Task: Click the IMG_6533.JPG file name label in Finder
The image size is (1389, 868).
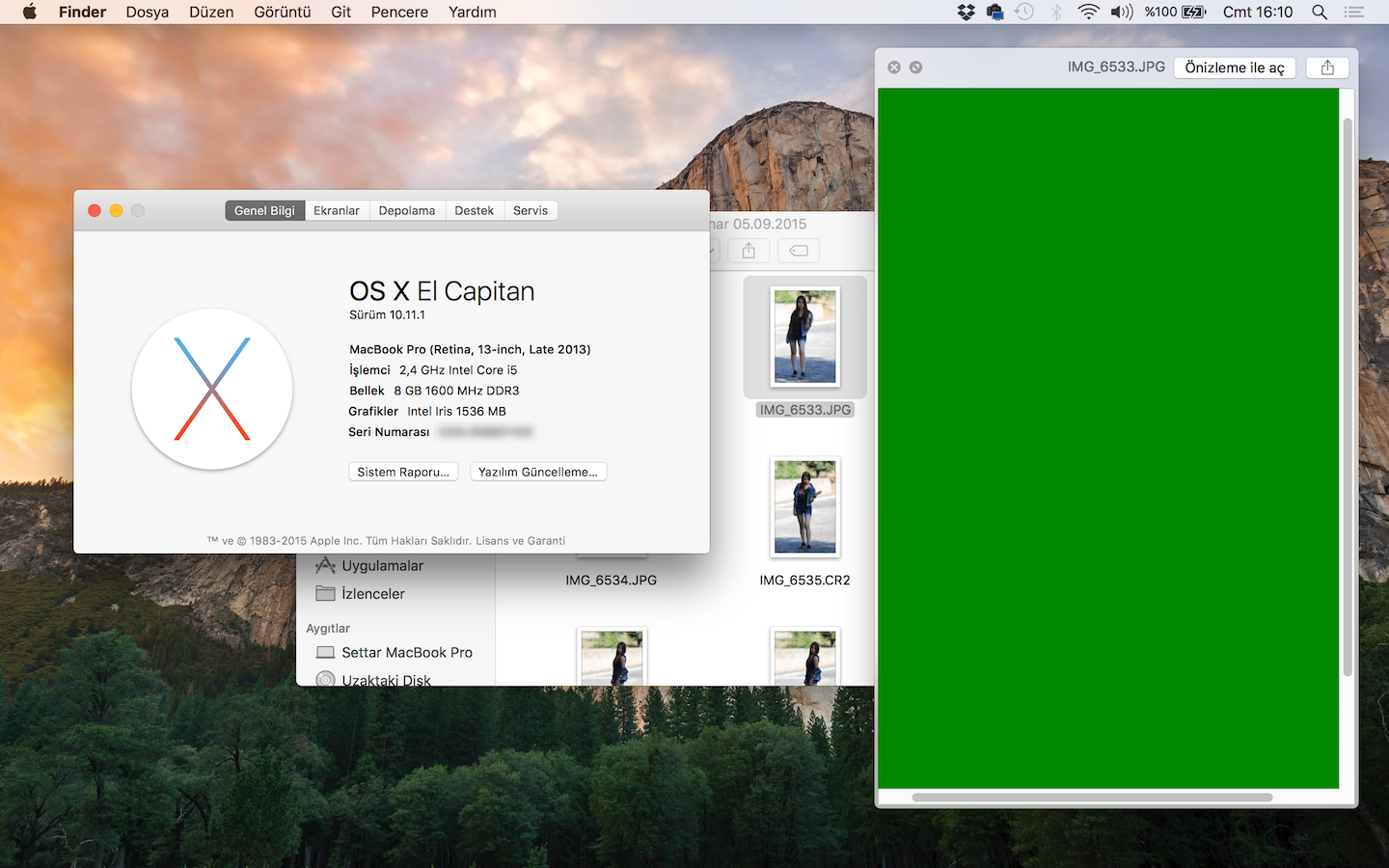Action: (805, 410)
